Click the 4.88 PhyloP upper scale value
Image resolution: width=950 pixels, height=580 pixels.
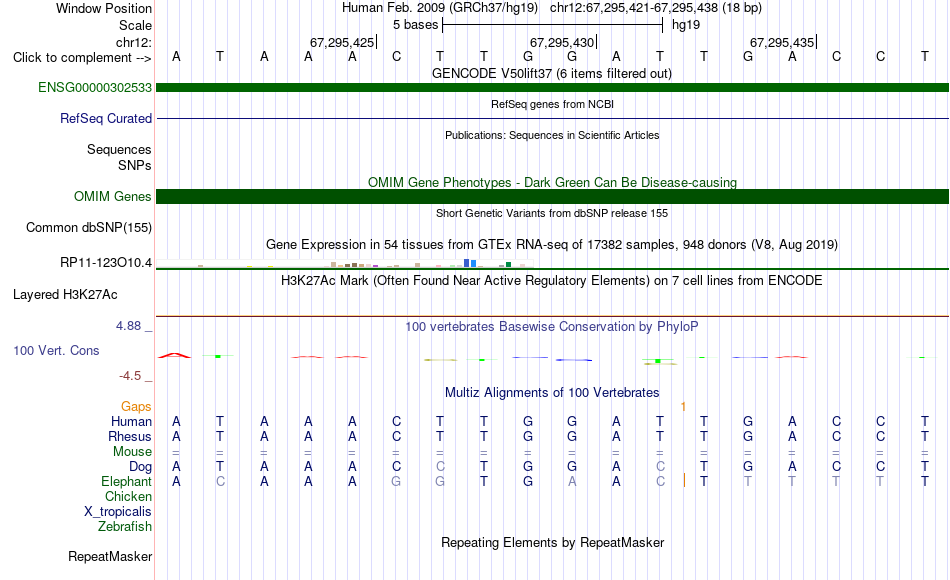pyautogui.click(x=128, y=326)
